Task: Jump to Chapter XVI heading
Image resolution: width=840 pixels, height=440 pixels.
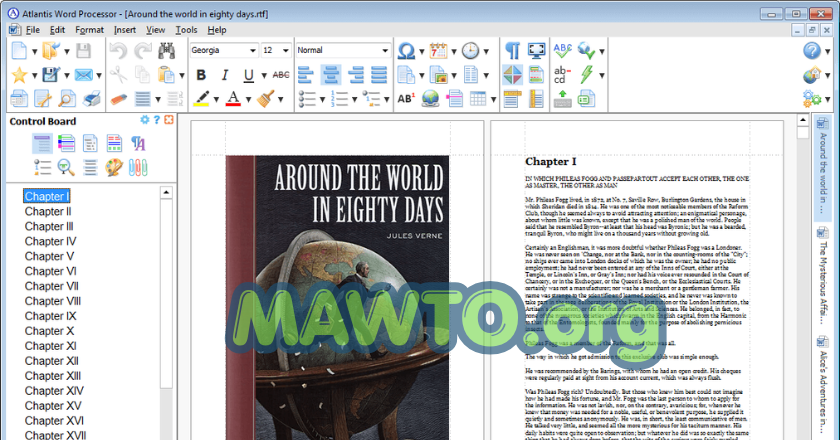Action: (54, 421)
